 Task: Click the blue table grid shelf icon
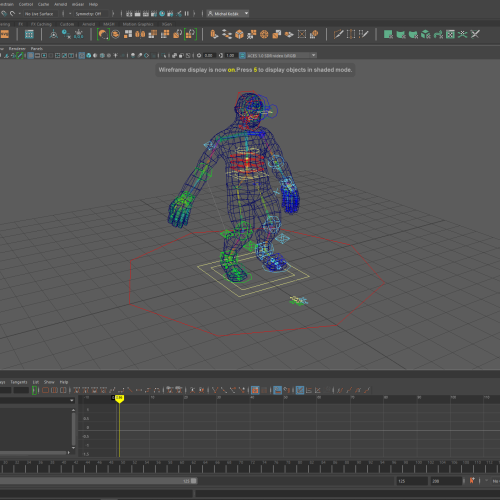pyautogui.click(x=29, y=34)
